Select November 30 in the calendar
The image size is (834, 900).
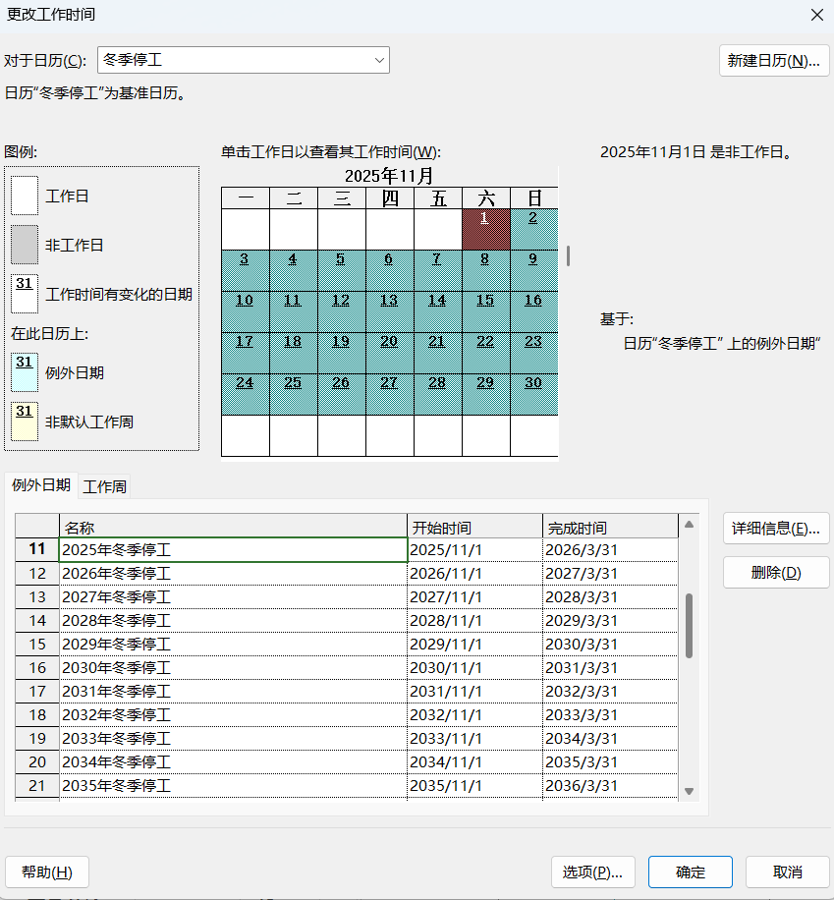click(x=534, y=394)
